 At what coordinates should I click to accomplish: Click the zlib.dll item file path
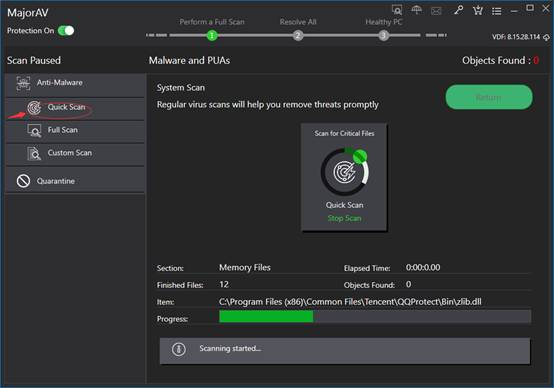[x=350, y=302]
